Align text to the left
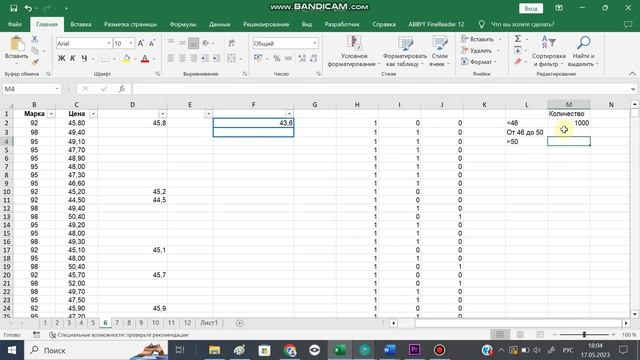The width and height of the screenshot is (640, 360). click(171, 59)
